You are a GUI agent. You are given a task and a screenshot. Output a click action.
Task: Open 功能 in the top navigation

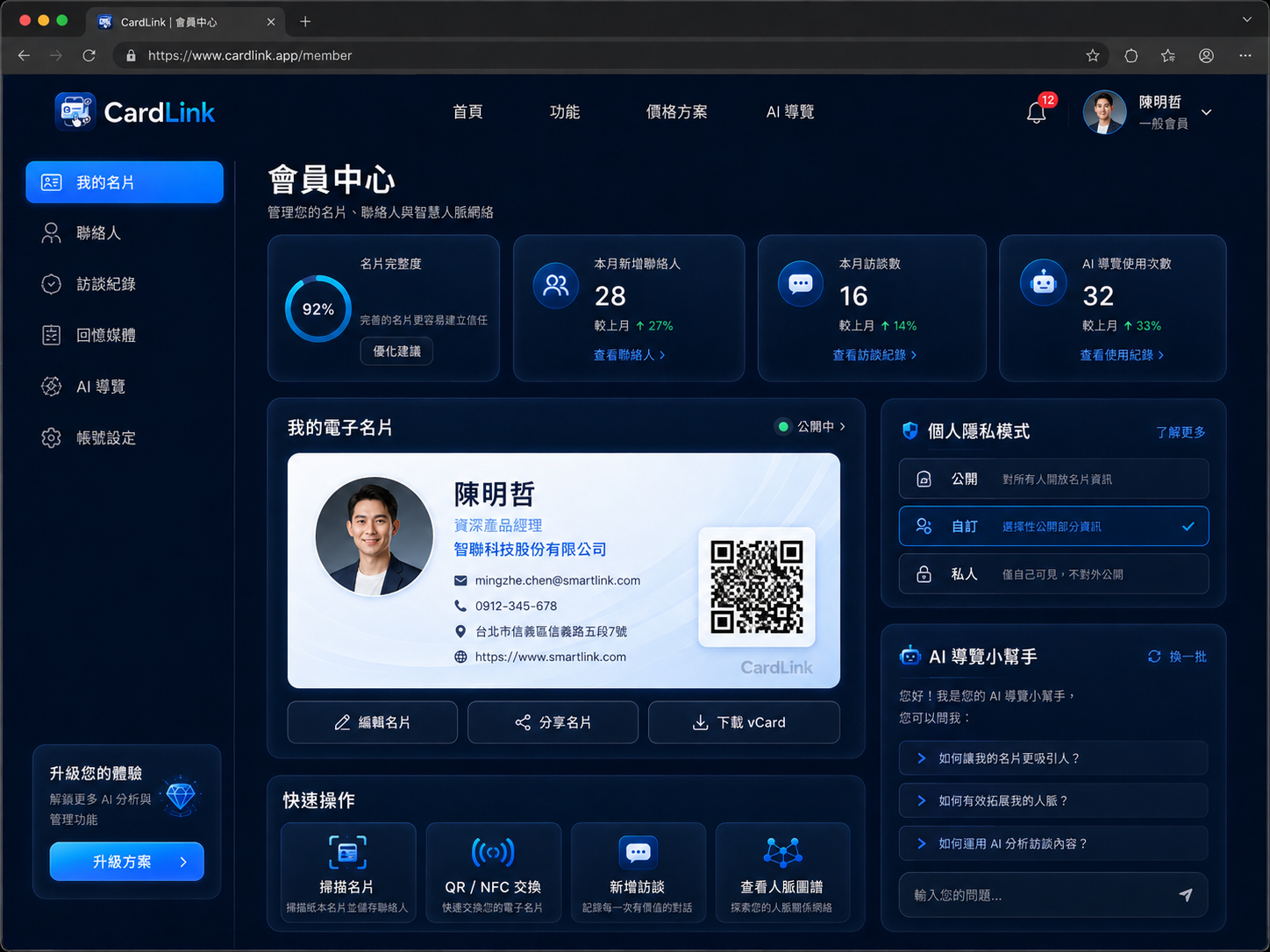click(565, 112)
